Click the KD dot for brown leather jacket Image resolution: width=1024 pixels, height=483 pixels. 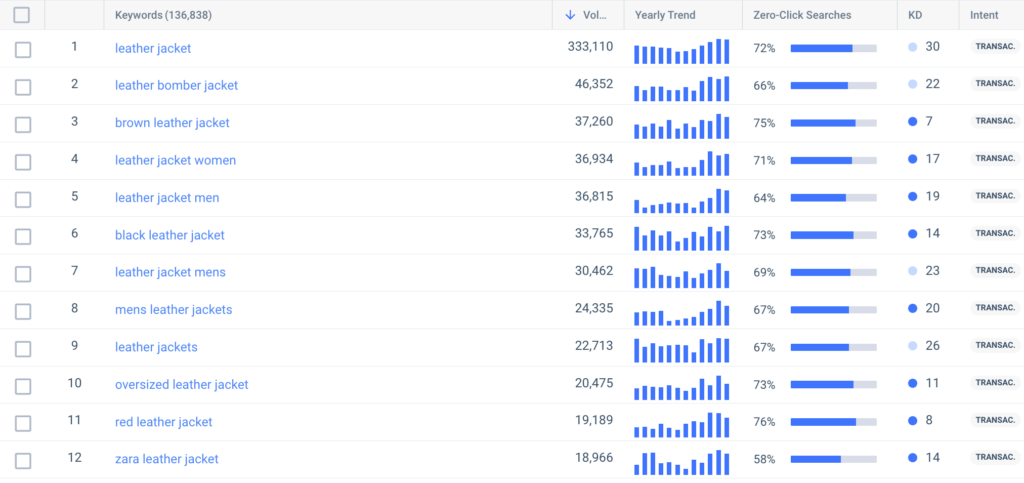[x=912, y=122]
